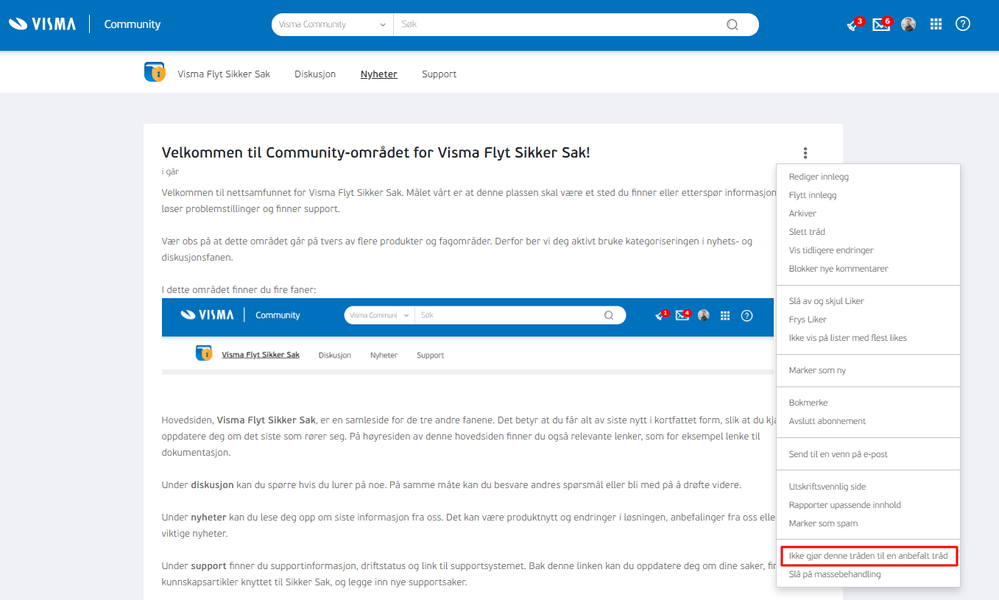
Task: Click Ikke gjør denne tråden til en anbefalt tråd
Action: pos(868,556)
